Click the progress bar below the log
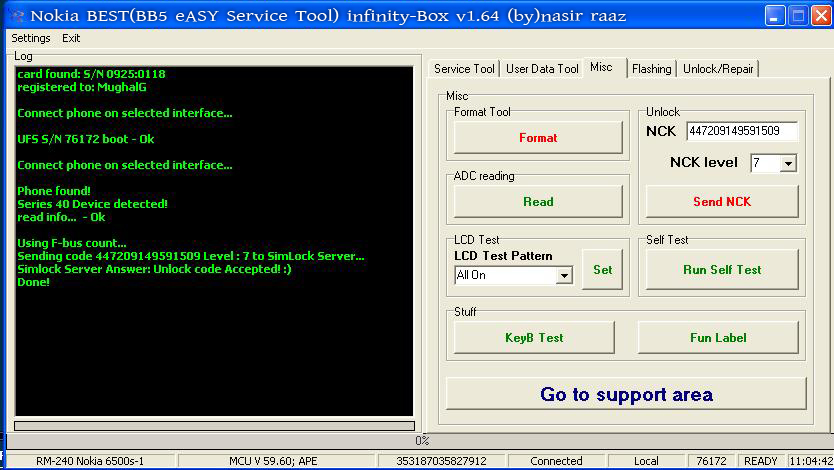 click(214, 426)
